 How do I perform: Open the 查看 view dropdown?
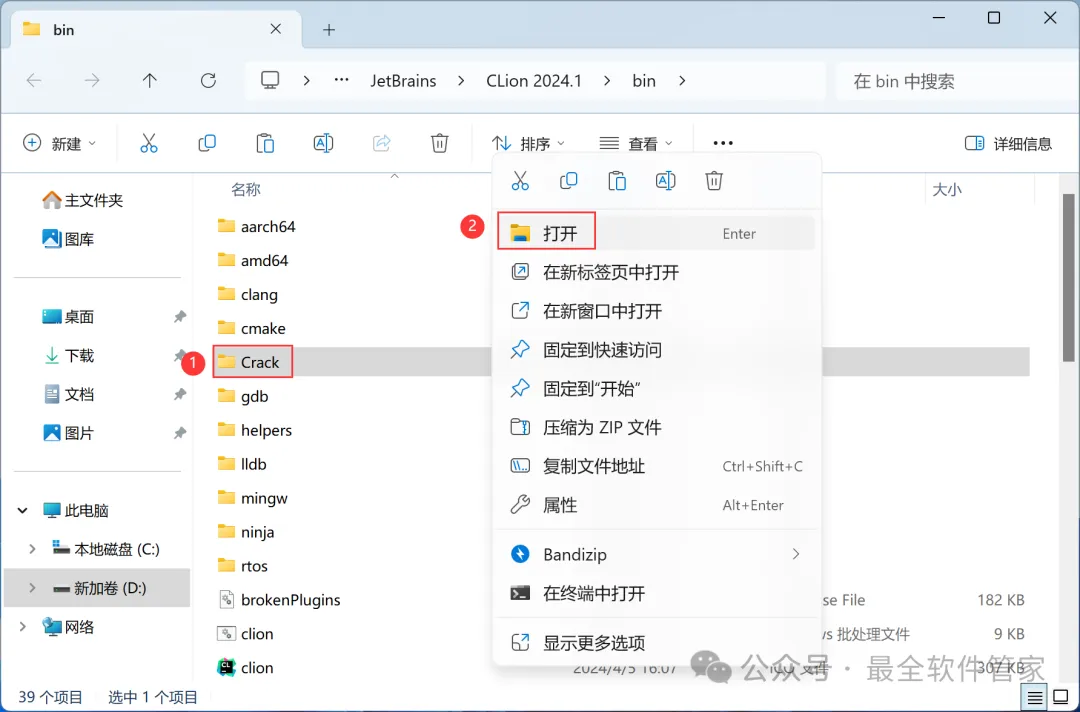pyautogui.click(x=636, y=143)
